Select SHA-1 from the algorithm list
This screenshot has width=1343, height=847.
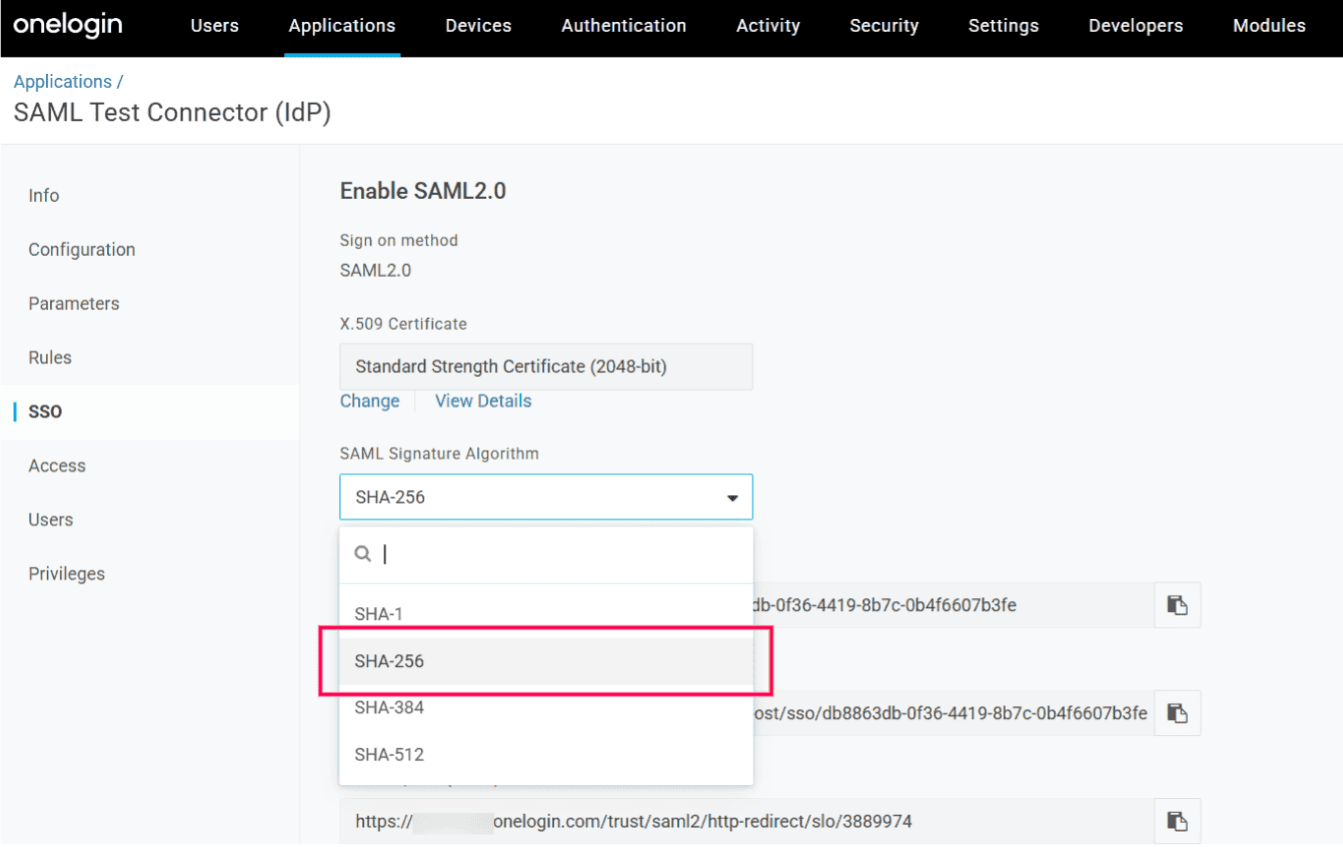coord(546,614)
